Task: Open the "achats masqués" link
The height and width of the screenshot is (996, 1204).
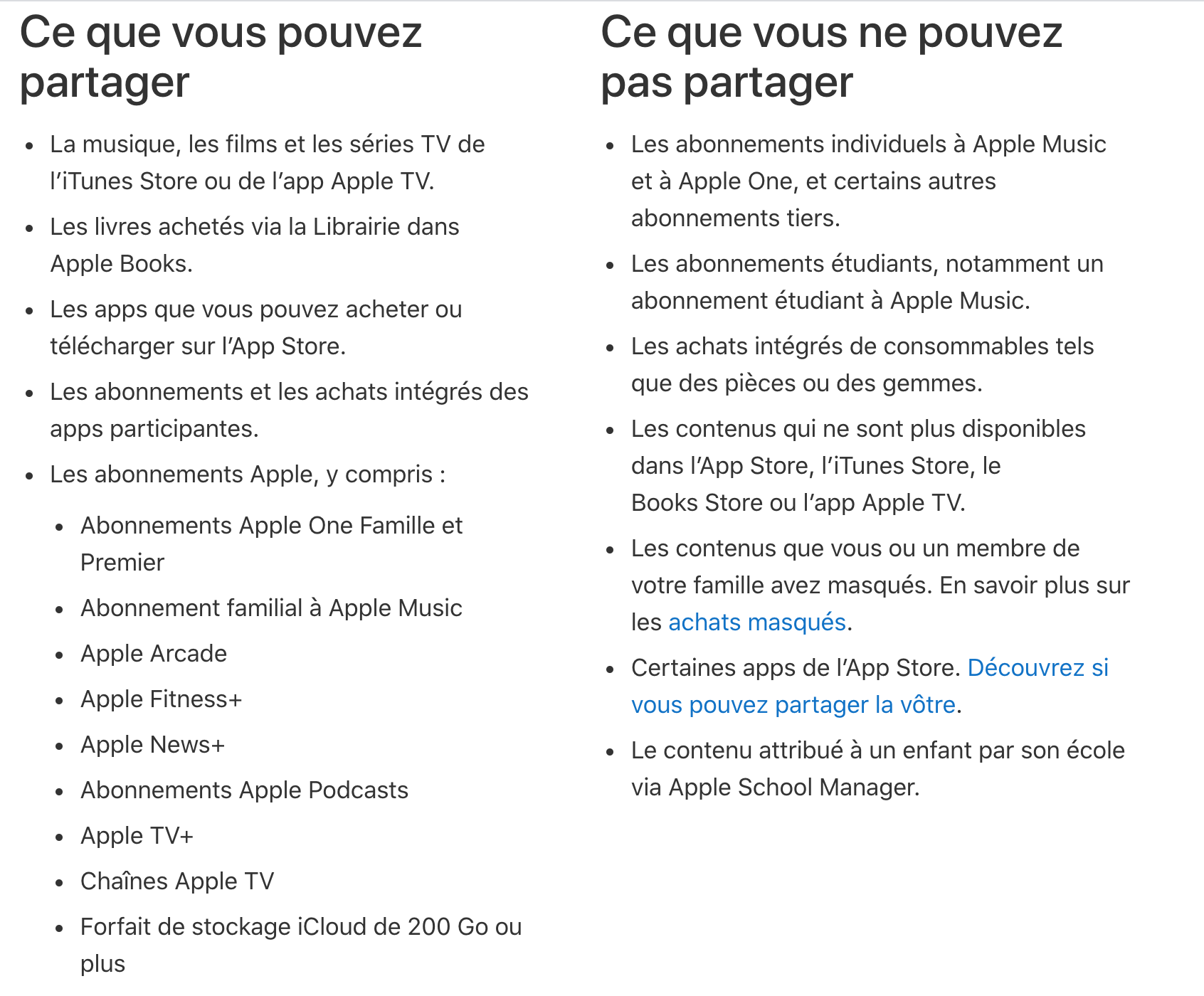Action: pyautogui.click(x=756, y=622)
